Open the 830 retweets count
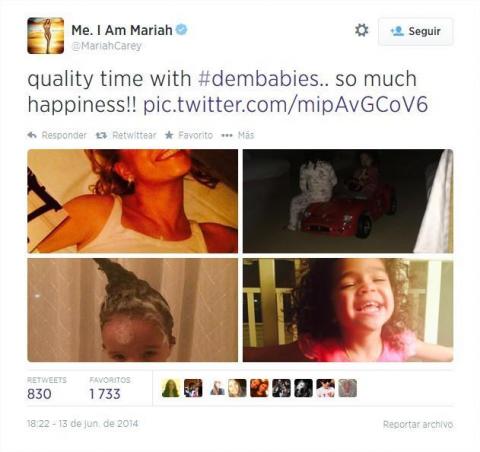480x452 pixels. (39, 394)
